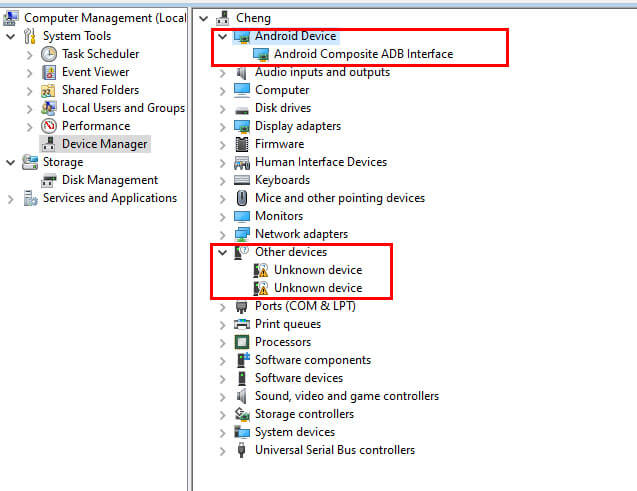637x491 pixels.
Task: Open Services and Applications node
Action: [11, 198]
